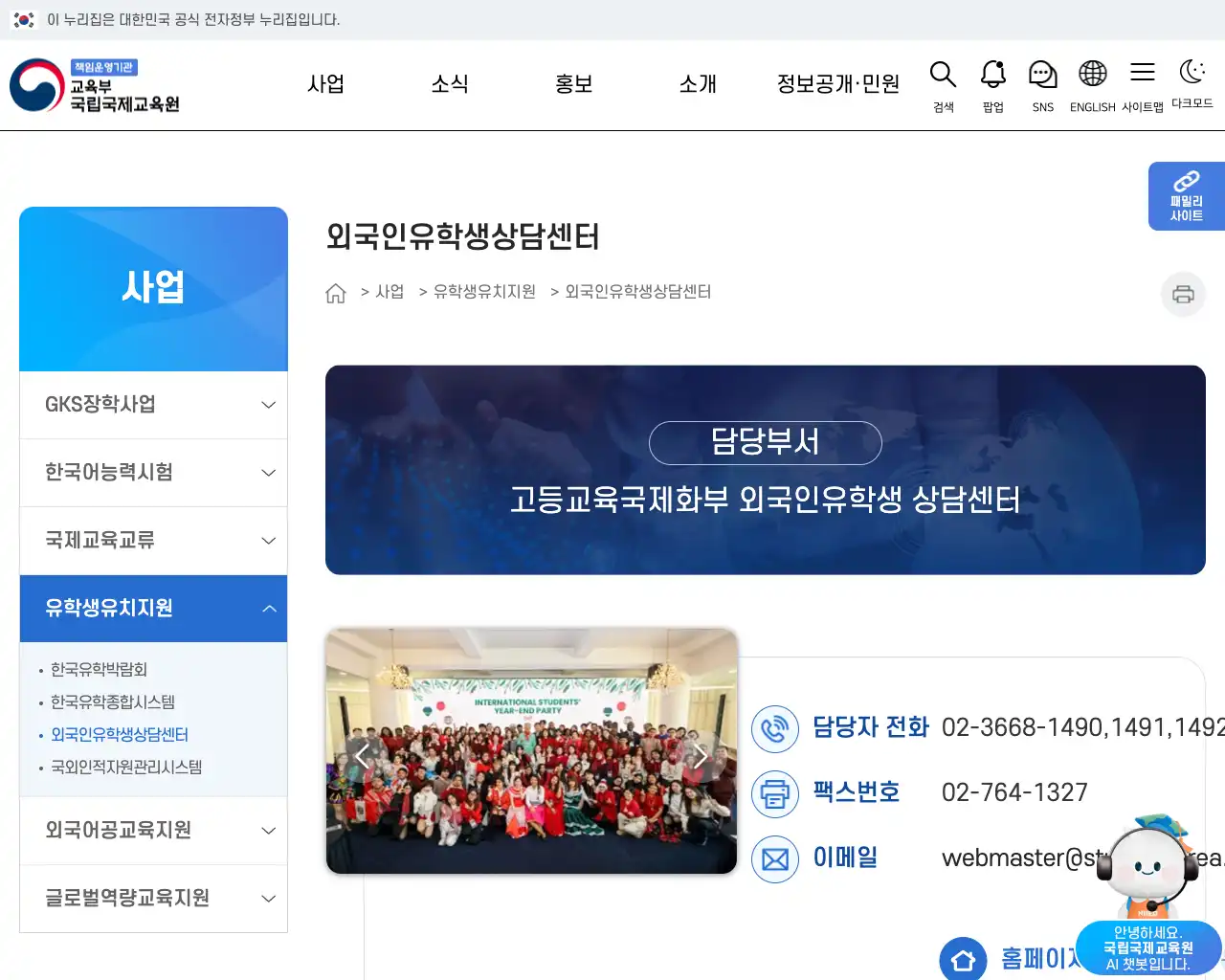Open the 정보공개·민원 top navigation menu
Image resolution: width=1225 pixels, height=980 pixels.
[838, 84]
